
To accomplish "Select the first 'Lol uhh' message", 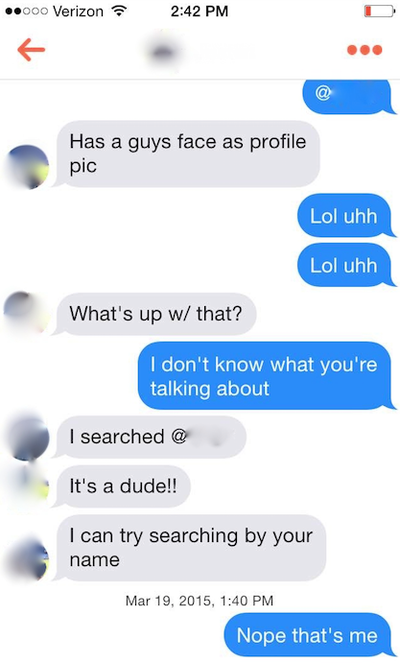I will point(345,216).
